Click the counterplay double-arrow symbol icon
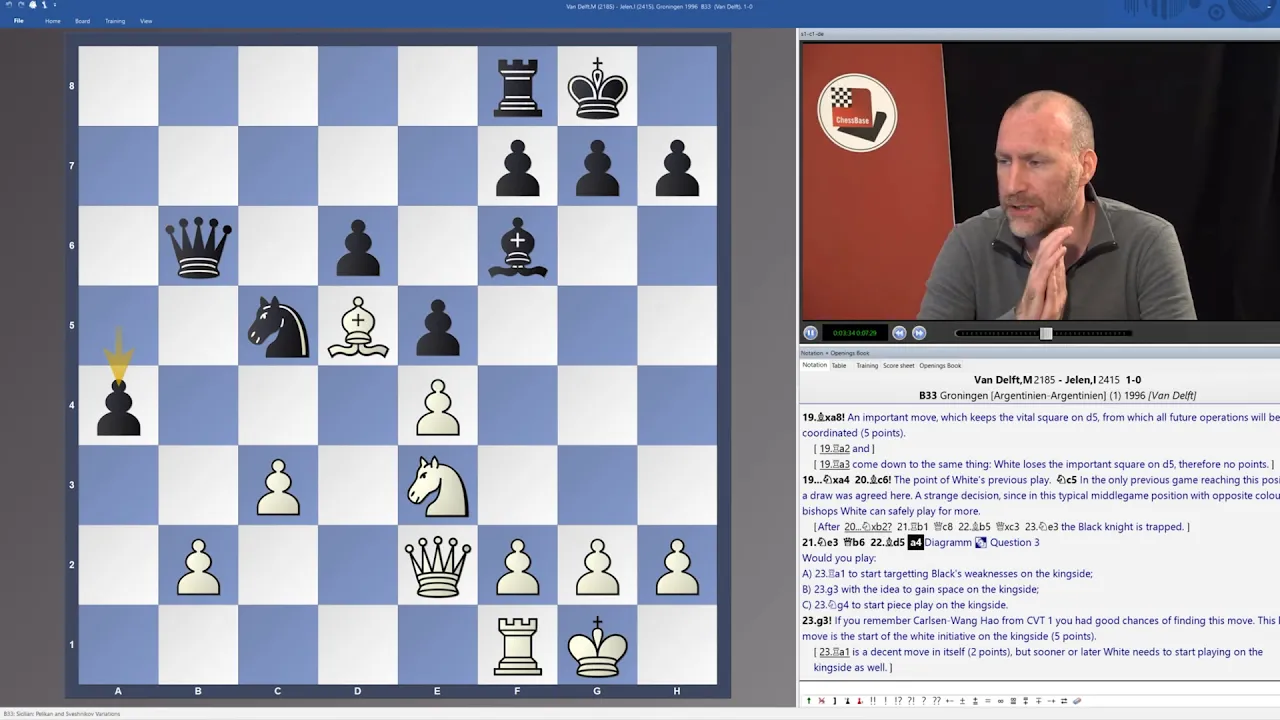This screenshot has height=720, width=1280. coord(1064,701)
